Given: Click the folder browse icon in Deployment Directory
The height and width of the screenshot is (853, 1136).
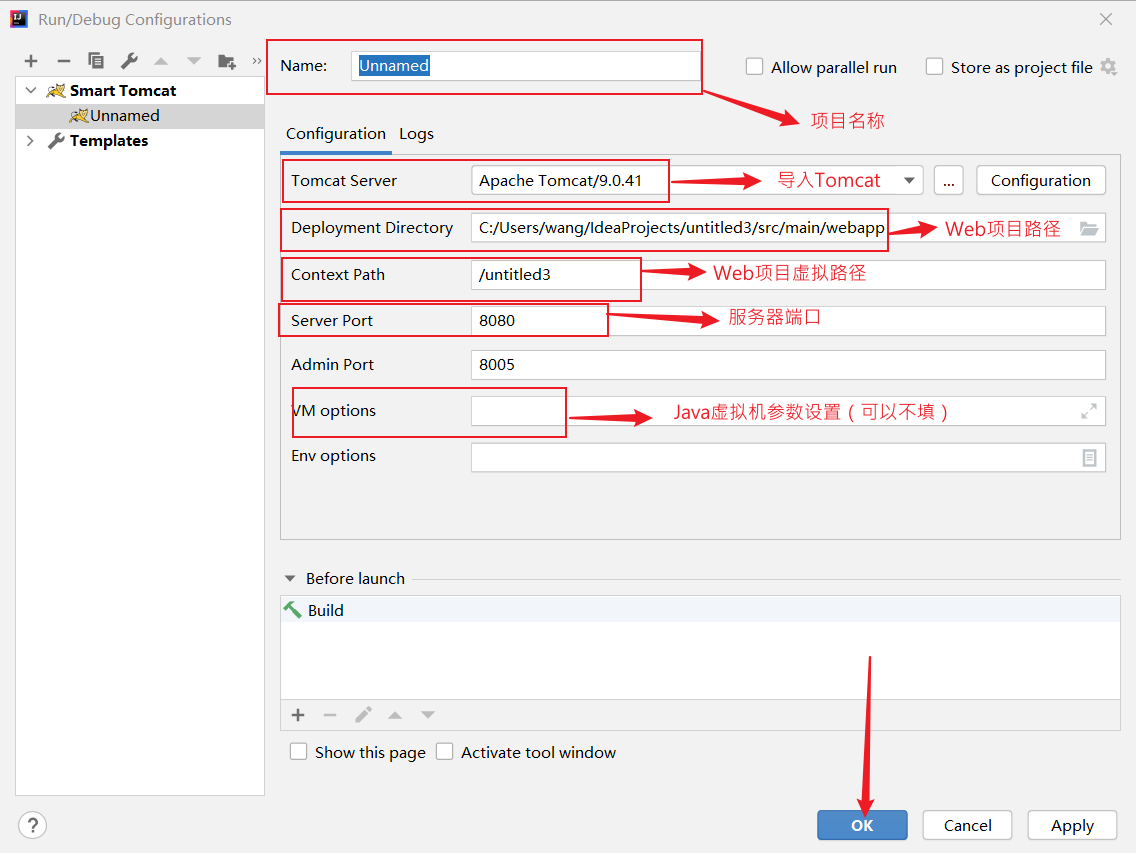Looking at the screenshot, I should point(1089,228).
